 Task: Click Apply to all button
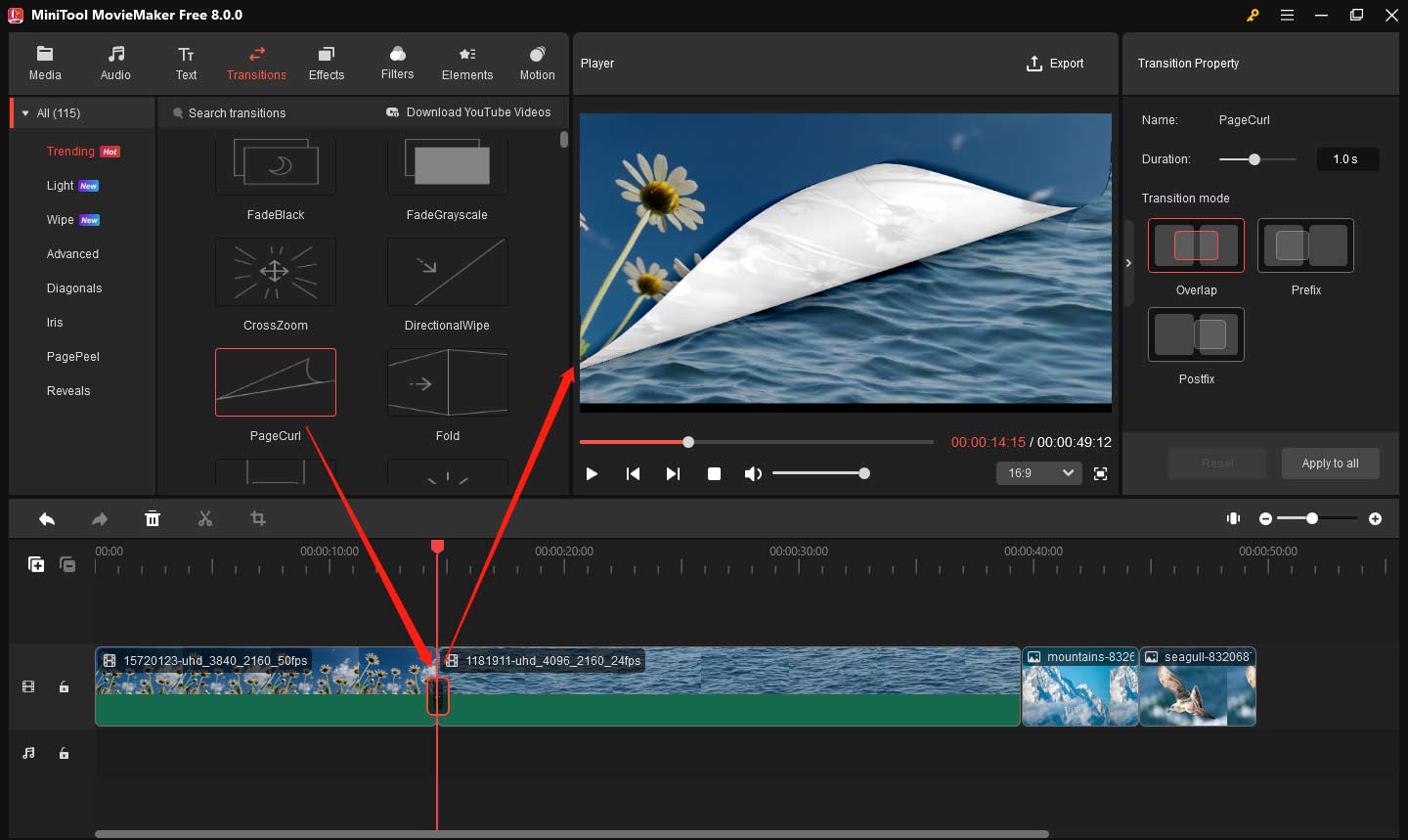pos(1330,464)
